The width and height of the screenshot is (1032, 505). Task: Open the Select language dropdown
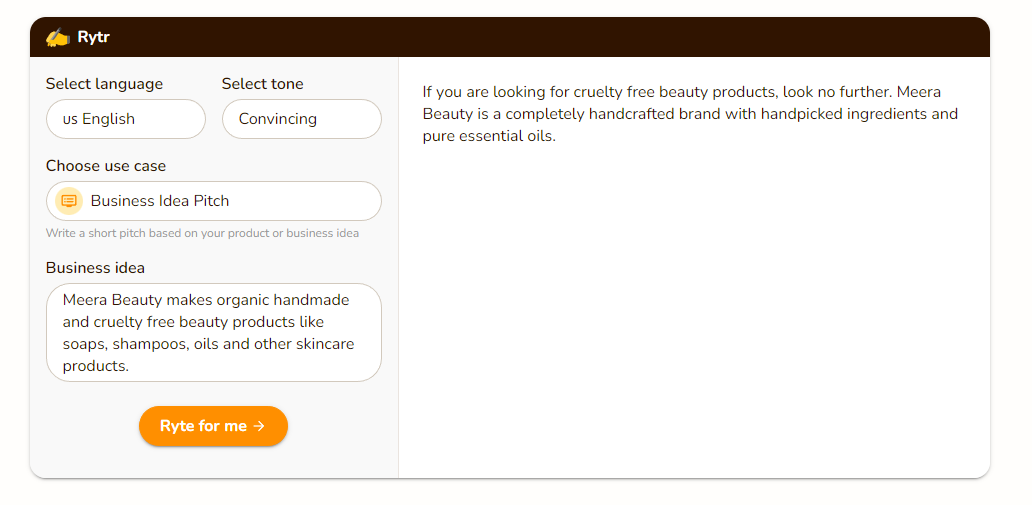pyautogui.click(x=126, y=119)
